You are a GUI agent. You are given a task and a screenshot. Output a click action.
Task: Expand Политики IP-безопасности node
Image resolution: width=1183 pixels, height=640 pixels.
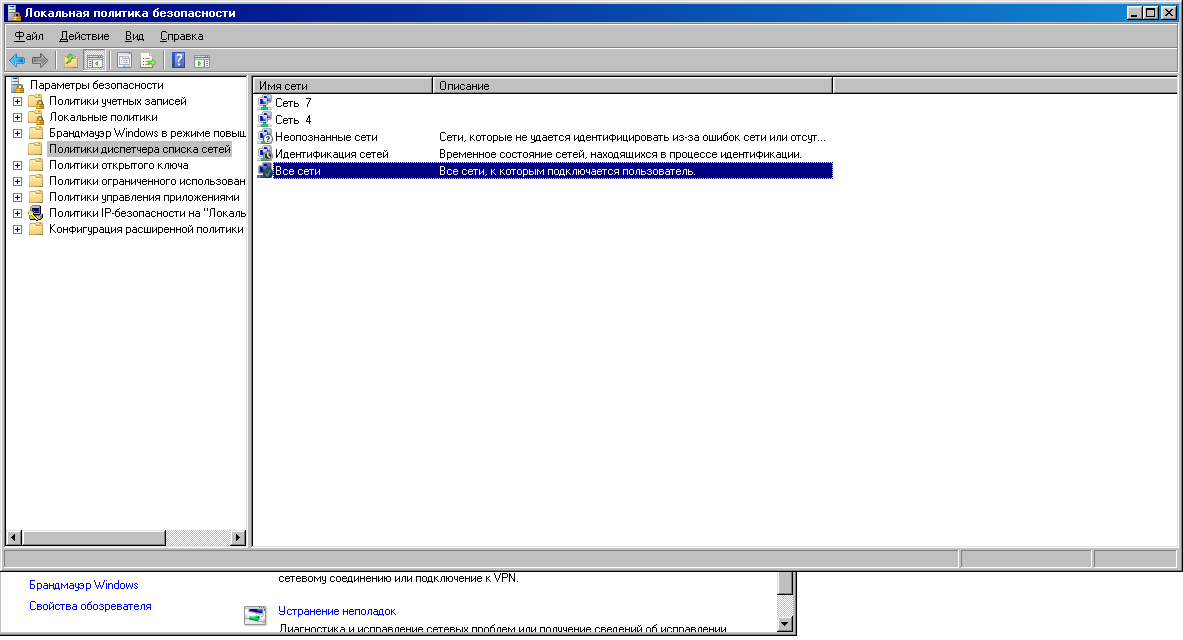tap(17, 214)
